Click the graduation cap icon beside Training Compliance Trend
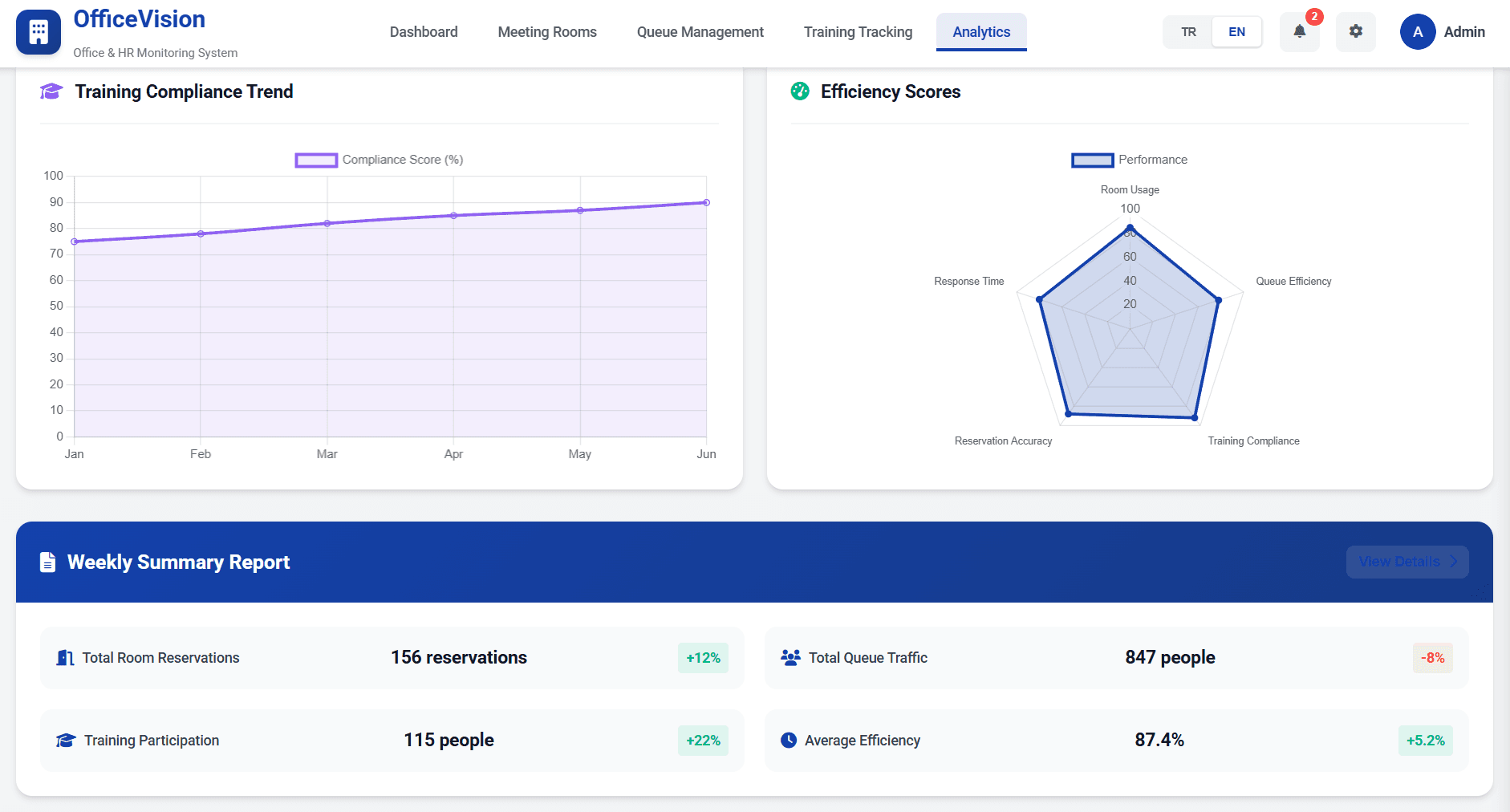 [51, 91]
